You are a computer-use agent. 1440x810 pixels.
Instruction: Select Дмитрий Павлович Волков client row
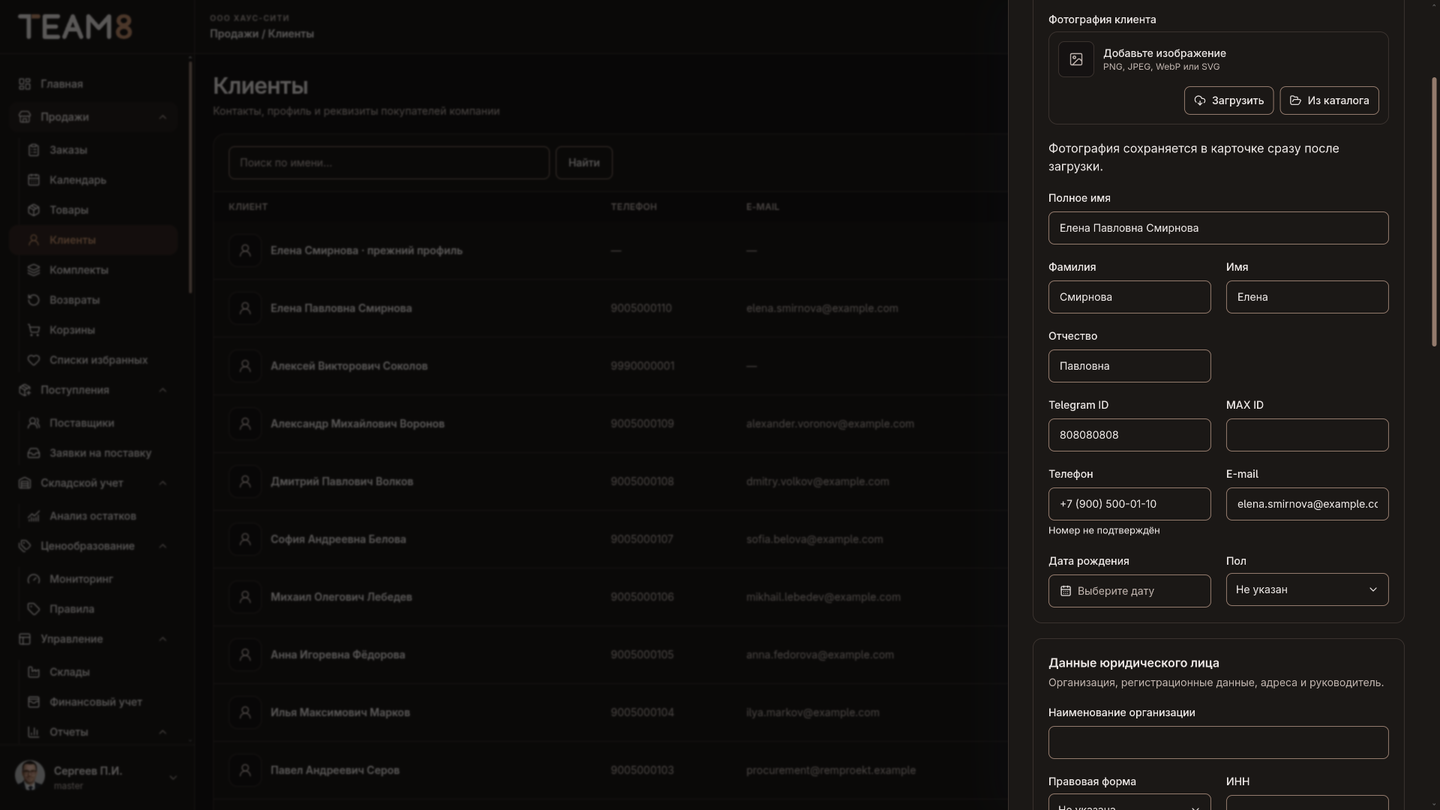click(x=610, y=482)
